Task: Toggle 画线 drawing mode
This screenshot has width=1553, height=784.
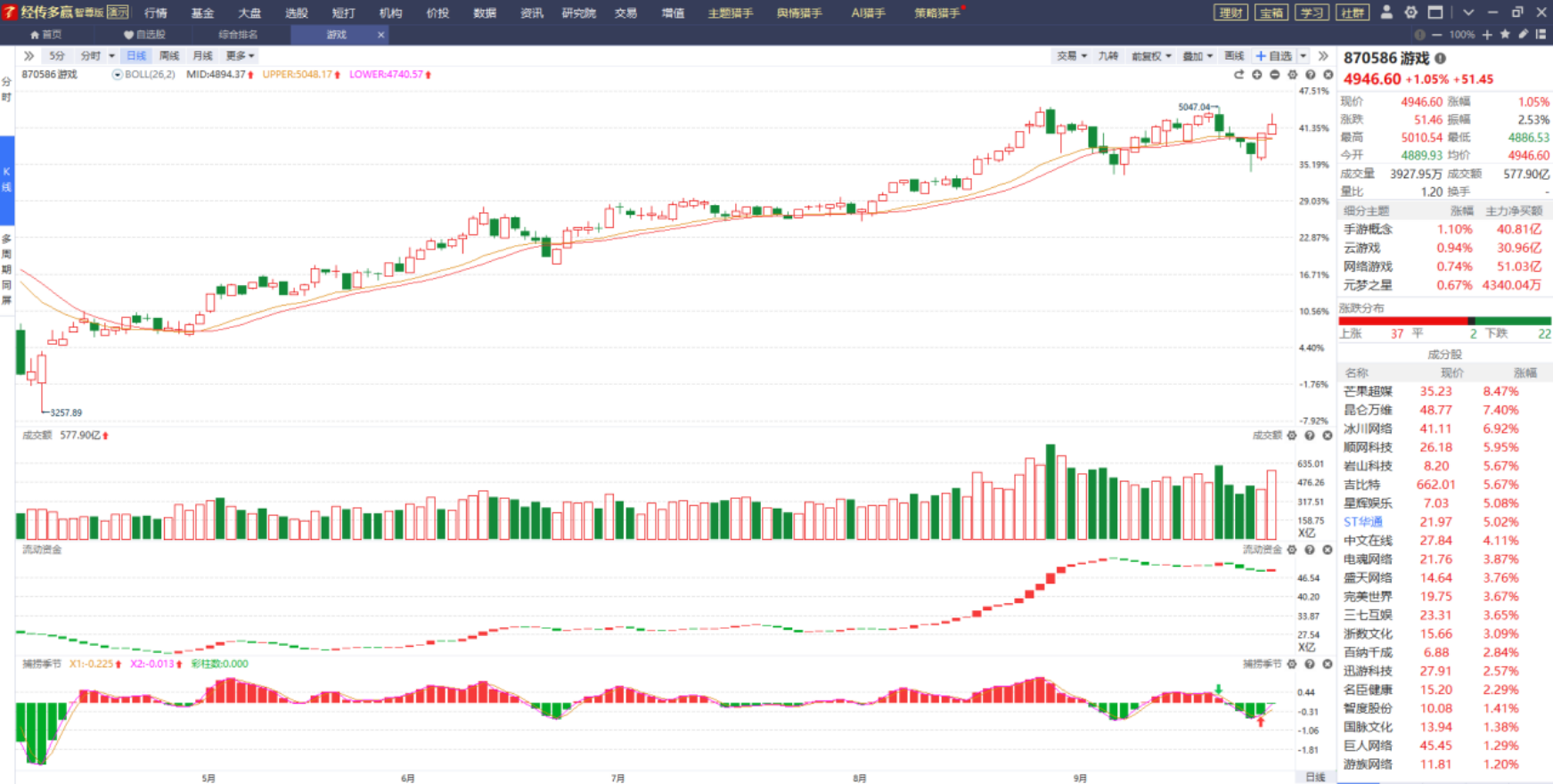Action: 1234,55
